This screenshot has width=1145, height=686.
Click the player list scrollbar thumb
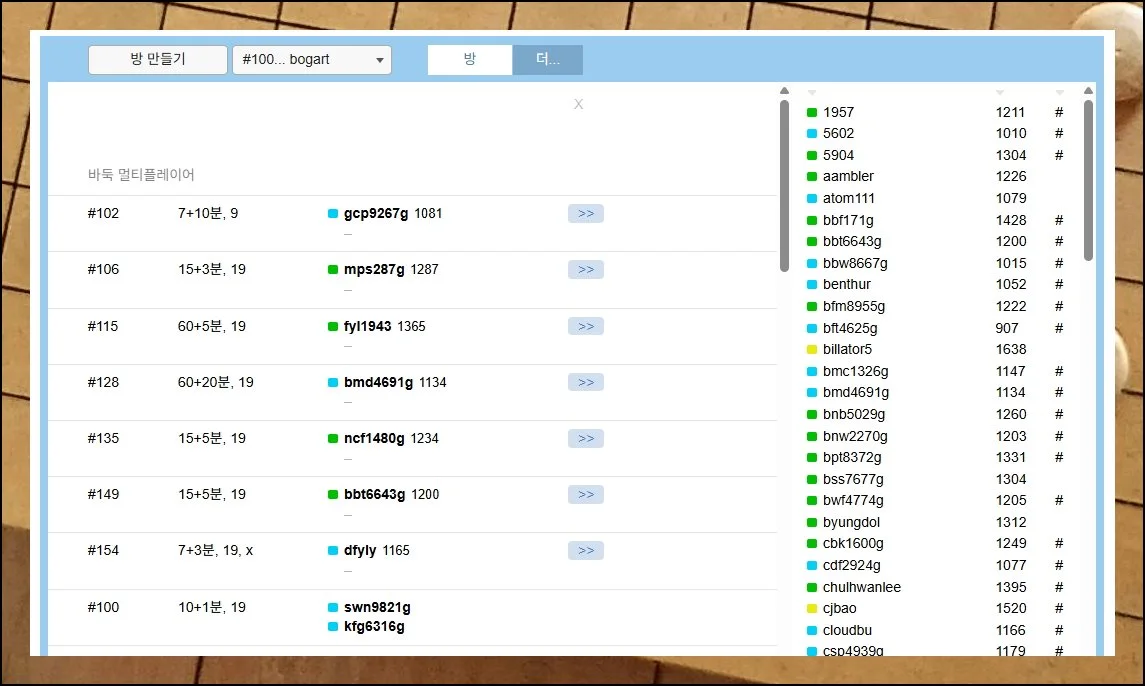tap(1089, 180)
